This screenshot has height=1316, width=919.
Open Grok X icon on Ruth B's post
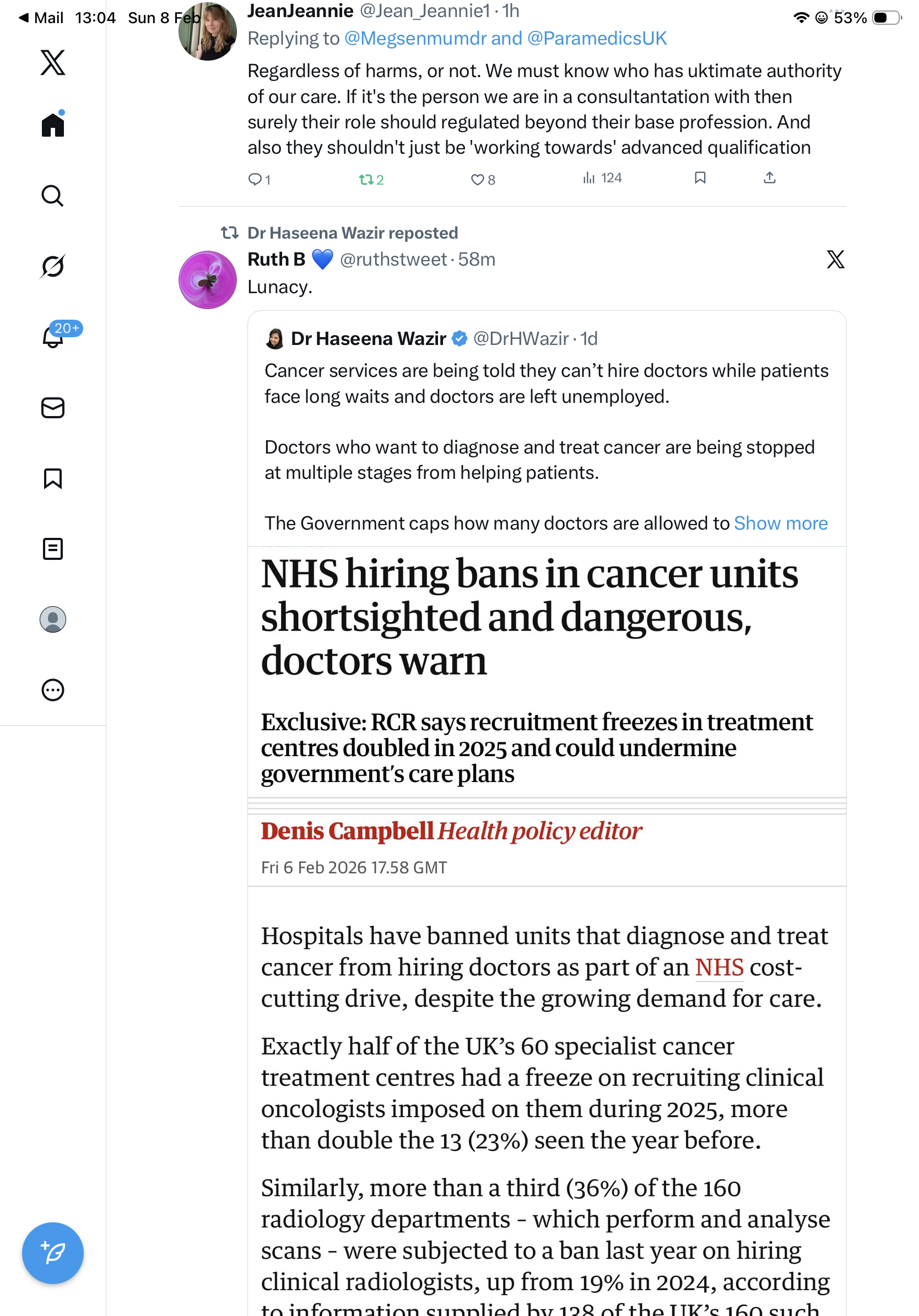point(835,260)
